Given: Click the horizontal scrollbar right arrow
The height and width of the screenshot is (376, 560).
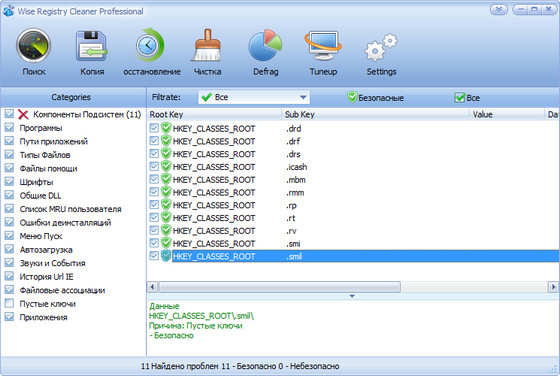Looking at the screenshot, I should pyautogui.click(x=553, y=286).
